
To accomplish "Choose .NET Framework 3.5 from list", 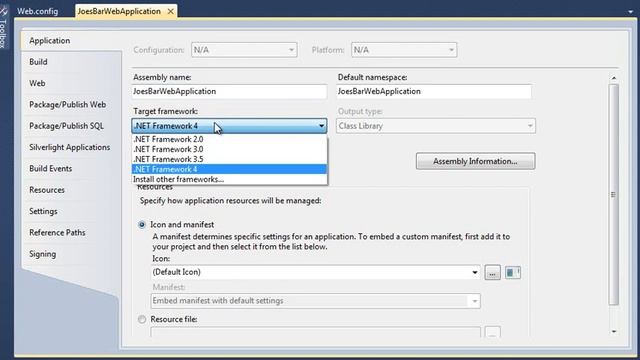I will (229, 159).
